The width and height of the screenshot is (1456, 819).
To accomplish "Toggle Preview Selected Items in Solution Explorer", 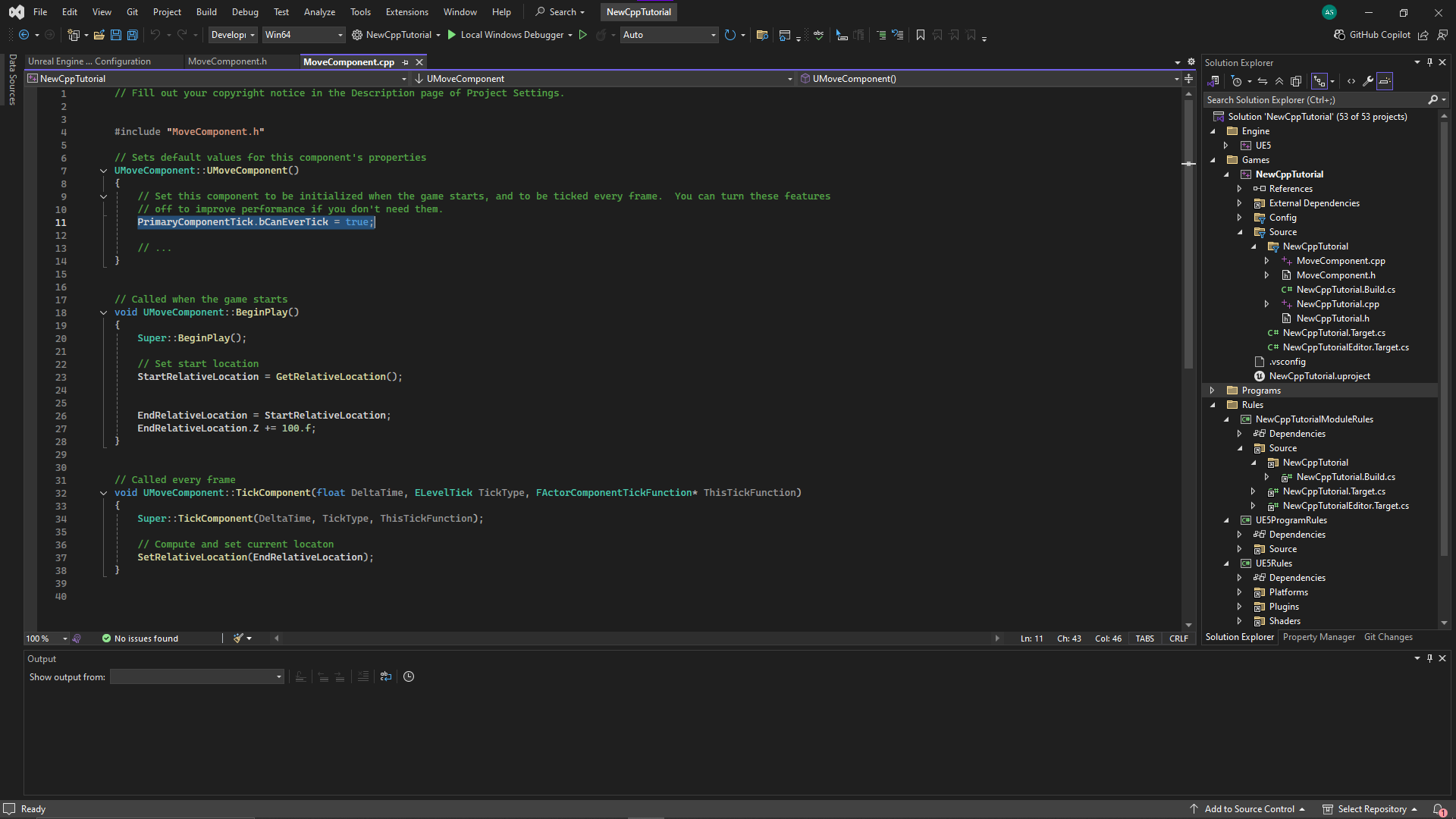I will pyautogui.click(x=1385, y=81).
